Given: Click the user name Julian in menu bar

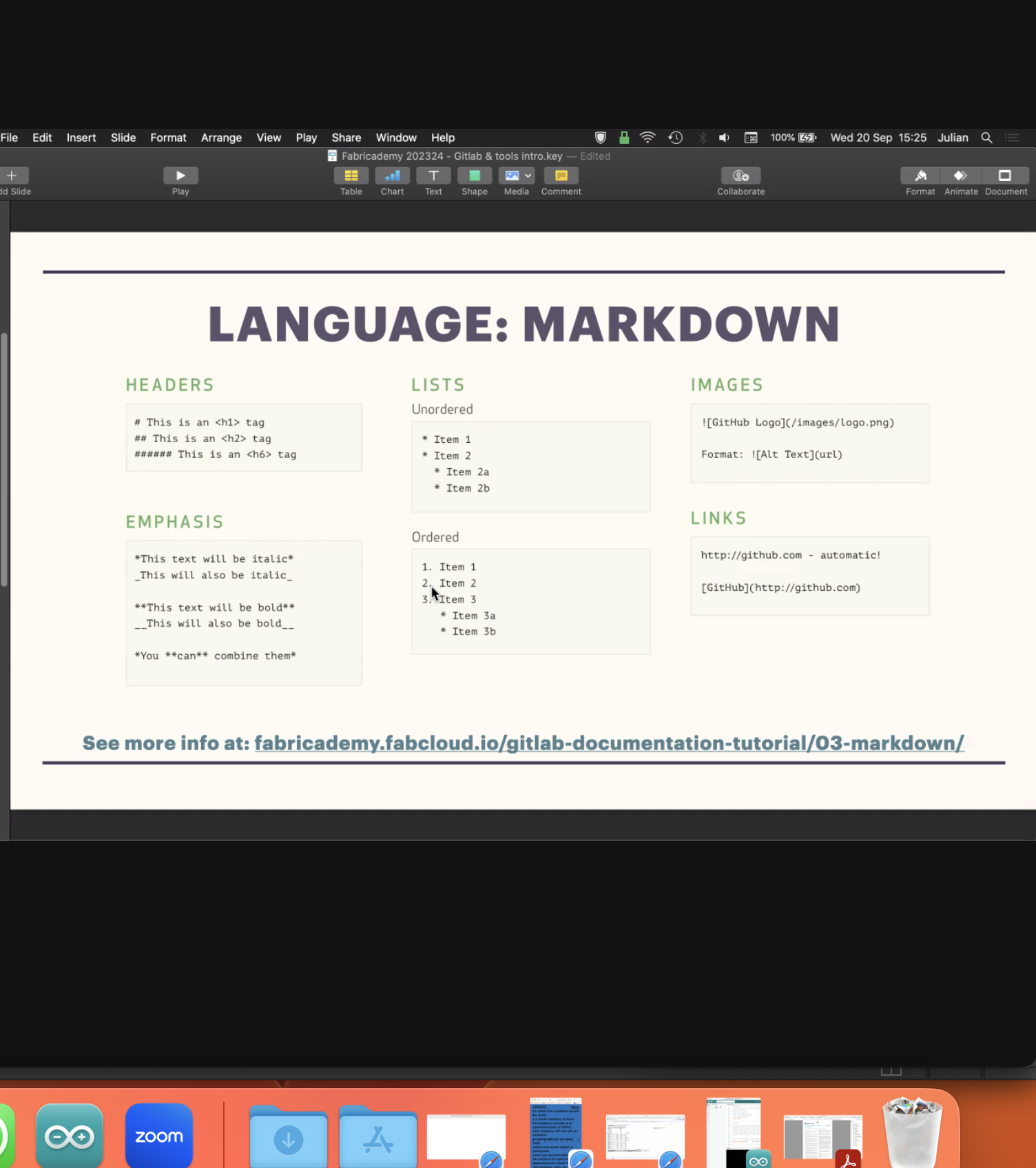Looking at the screenshot, I should pos(953,138).
